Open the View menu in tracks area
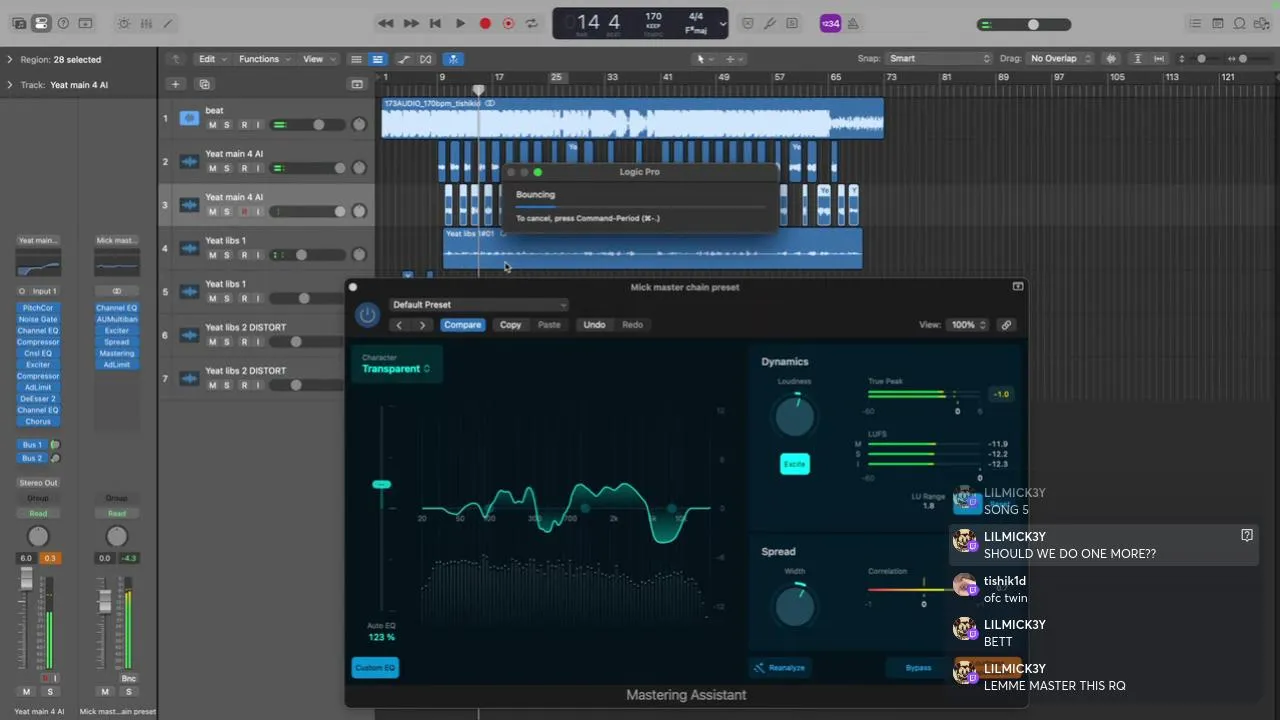This screenshot has height=720, width=1280. tap(318, 59)
